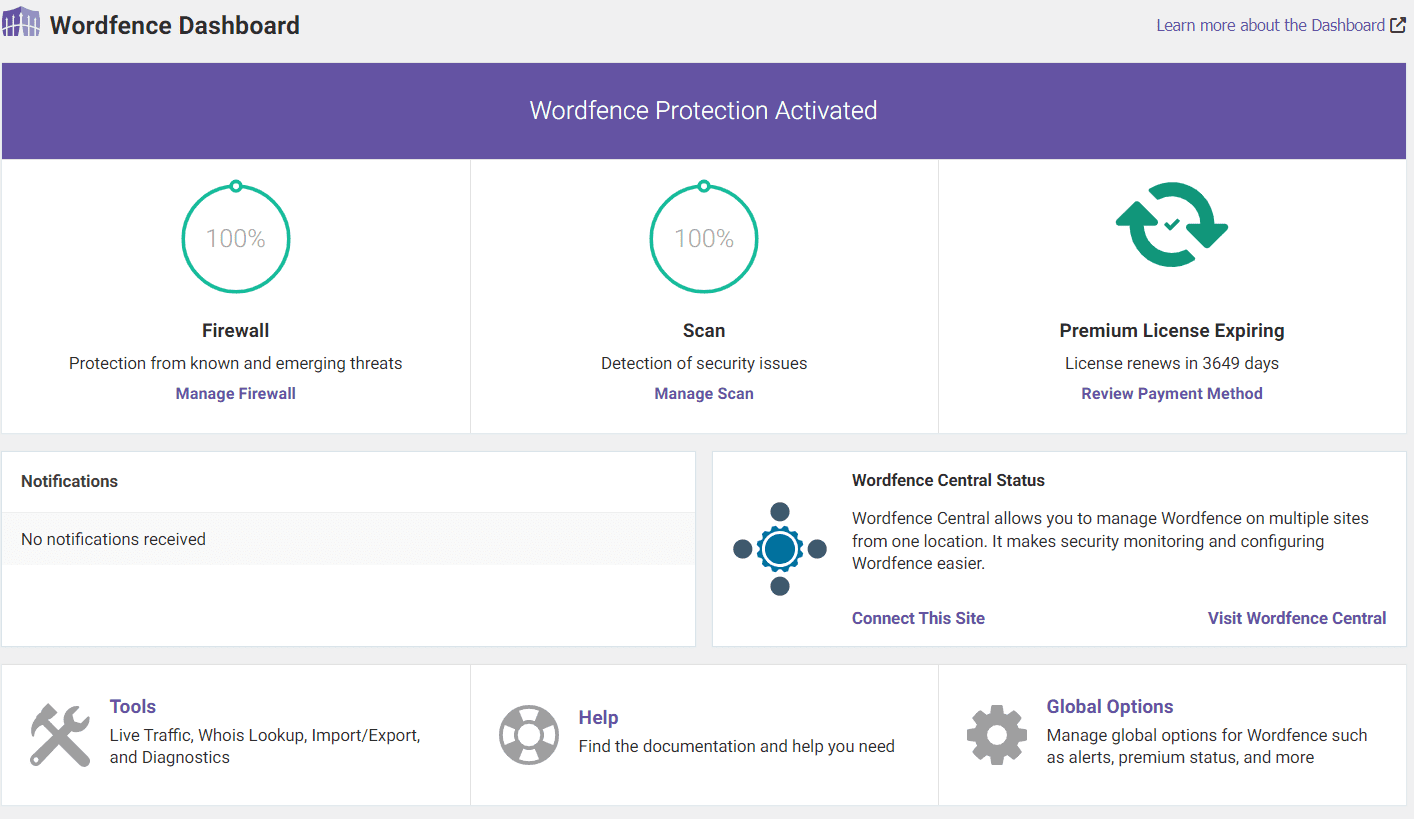Open the Manage Firewall link
The image size is (1414, 819).
coord(236,394)
